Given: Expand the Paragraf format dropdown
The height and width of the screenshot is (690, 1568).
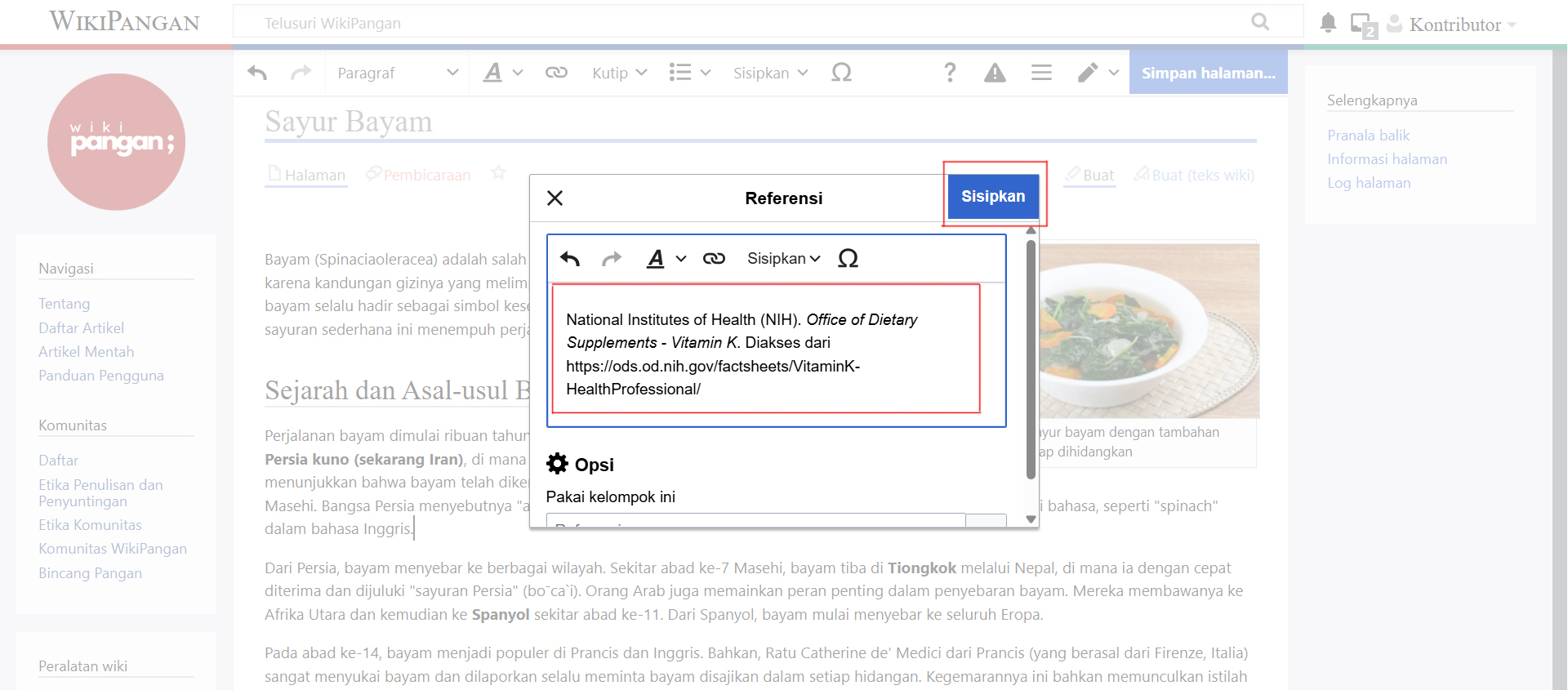Looking at the screenshot, I should tap(398, 73).
